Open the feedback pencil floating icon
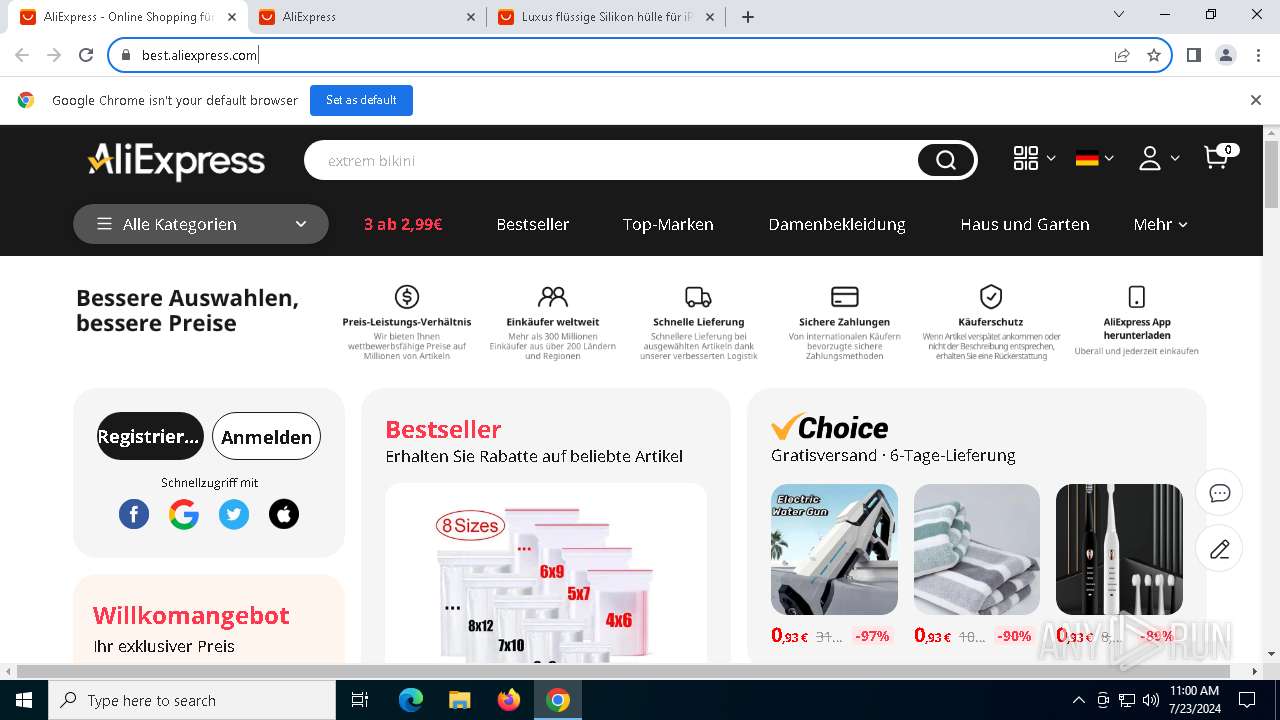1280x720 pixels. (1219, 549)
